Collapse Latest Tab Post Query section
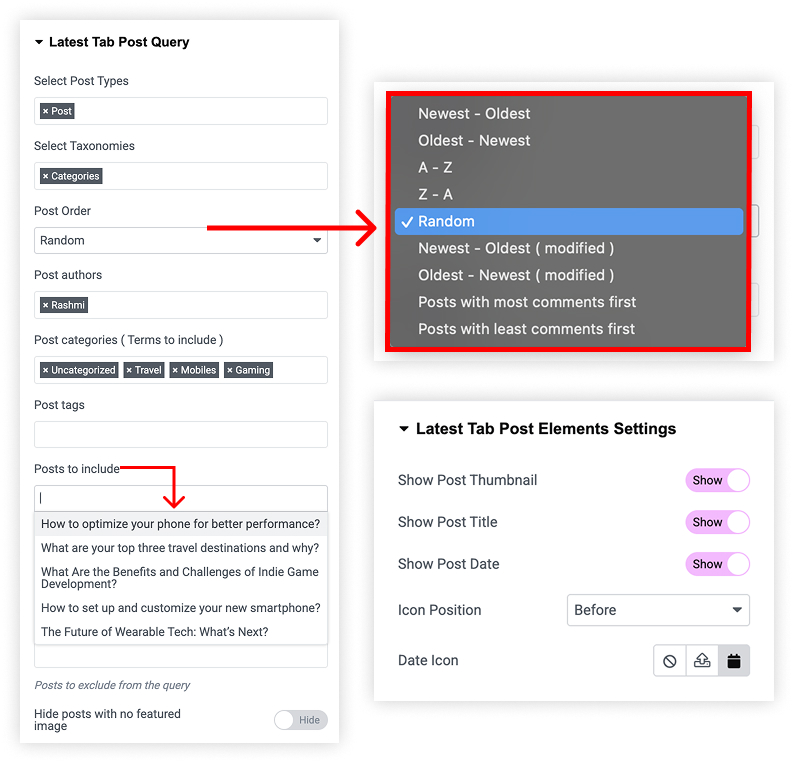Viewport: 794px width, 763px height. (x=39, y=42)
